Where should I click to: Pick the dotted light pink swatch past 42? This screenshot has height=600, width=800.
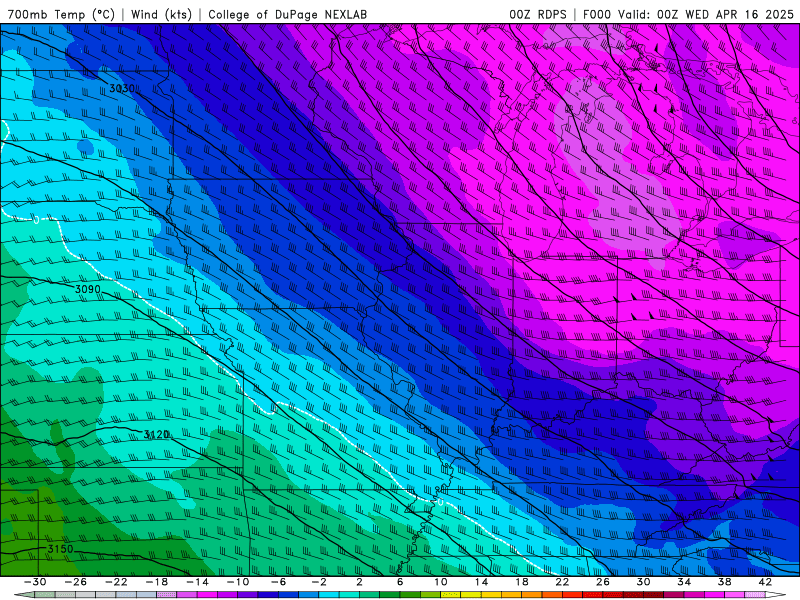coord(755,594)
